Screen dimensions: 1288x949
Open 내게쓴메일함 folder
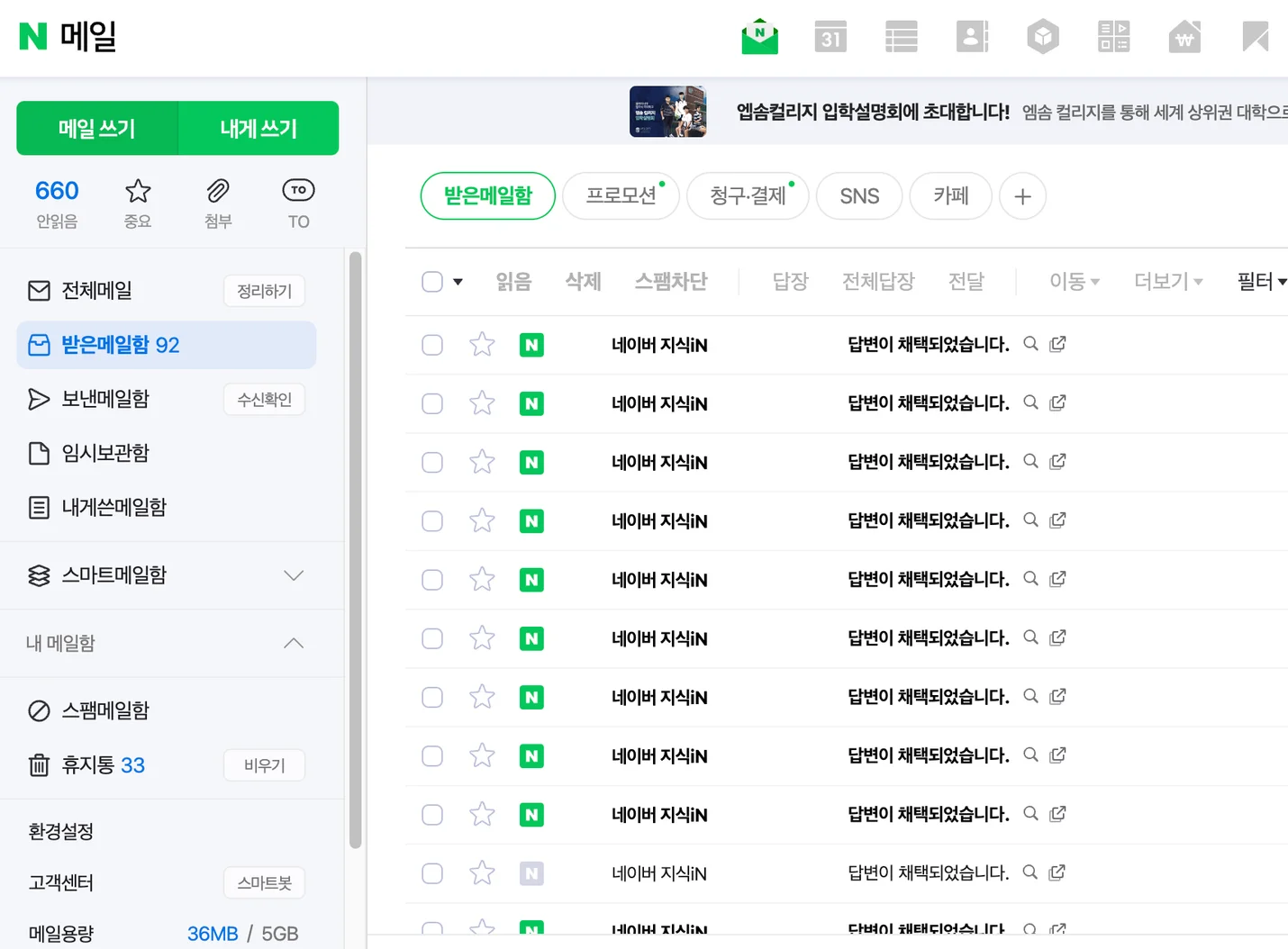point(114,507)
